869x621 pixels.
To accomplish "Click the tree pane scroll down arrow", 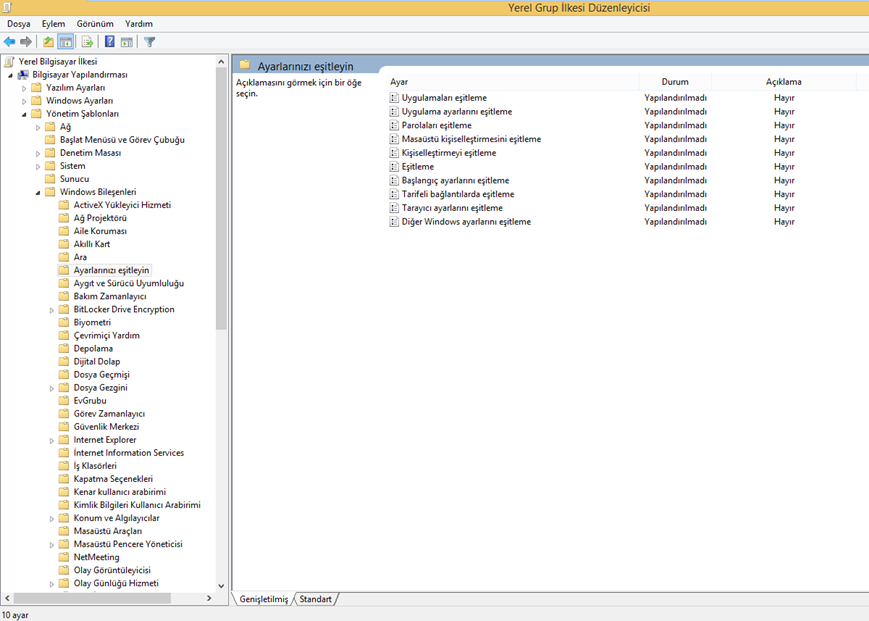I will 221,586.
